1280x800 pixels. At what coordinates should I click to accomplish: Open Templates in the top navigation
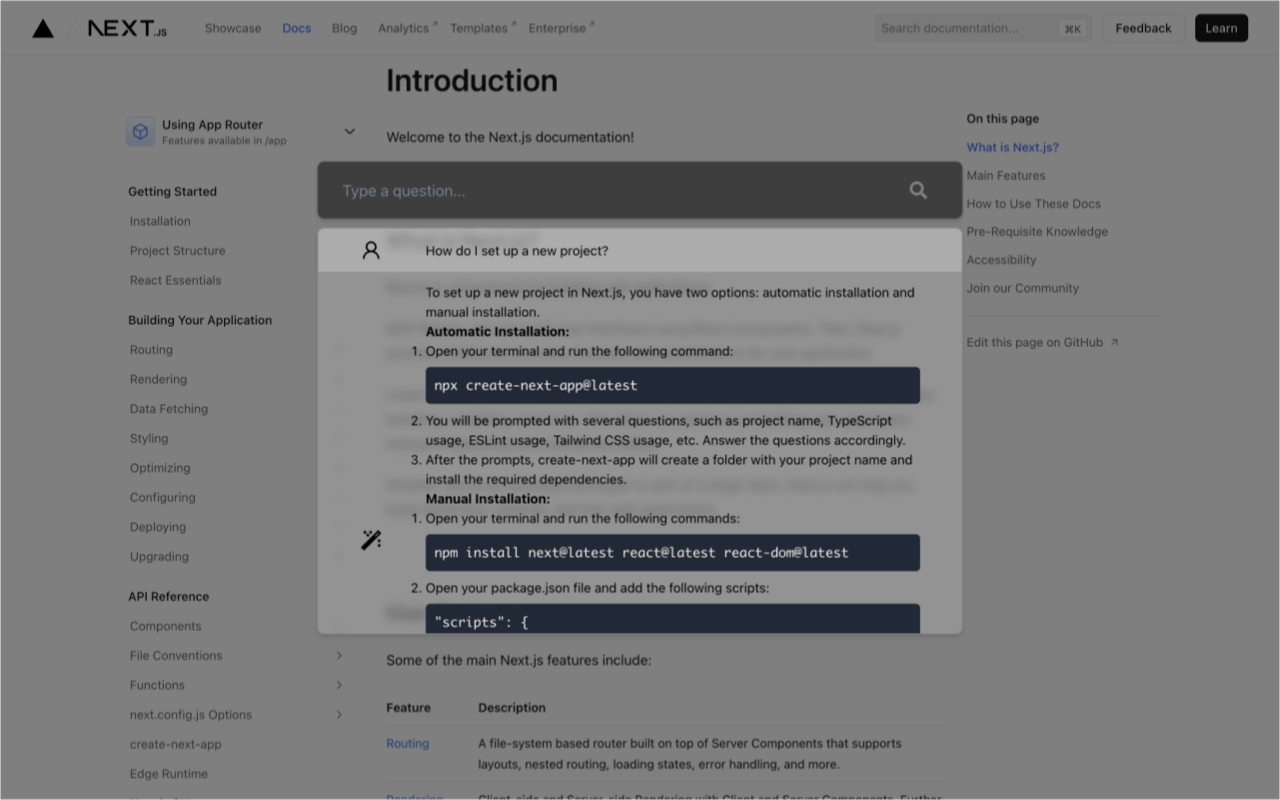tap(479, 28)
